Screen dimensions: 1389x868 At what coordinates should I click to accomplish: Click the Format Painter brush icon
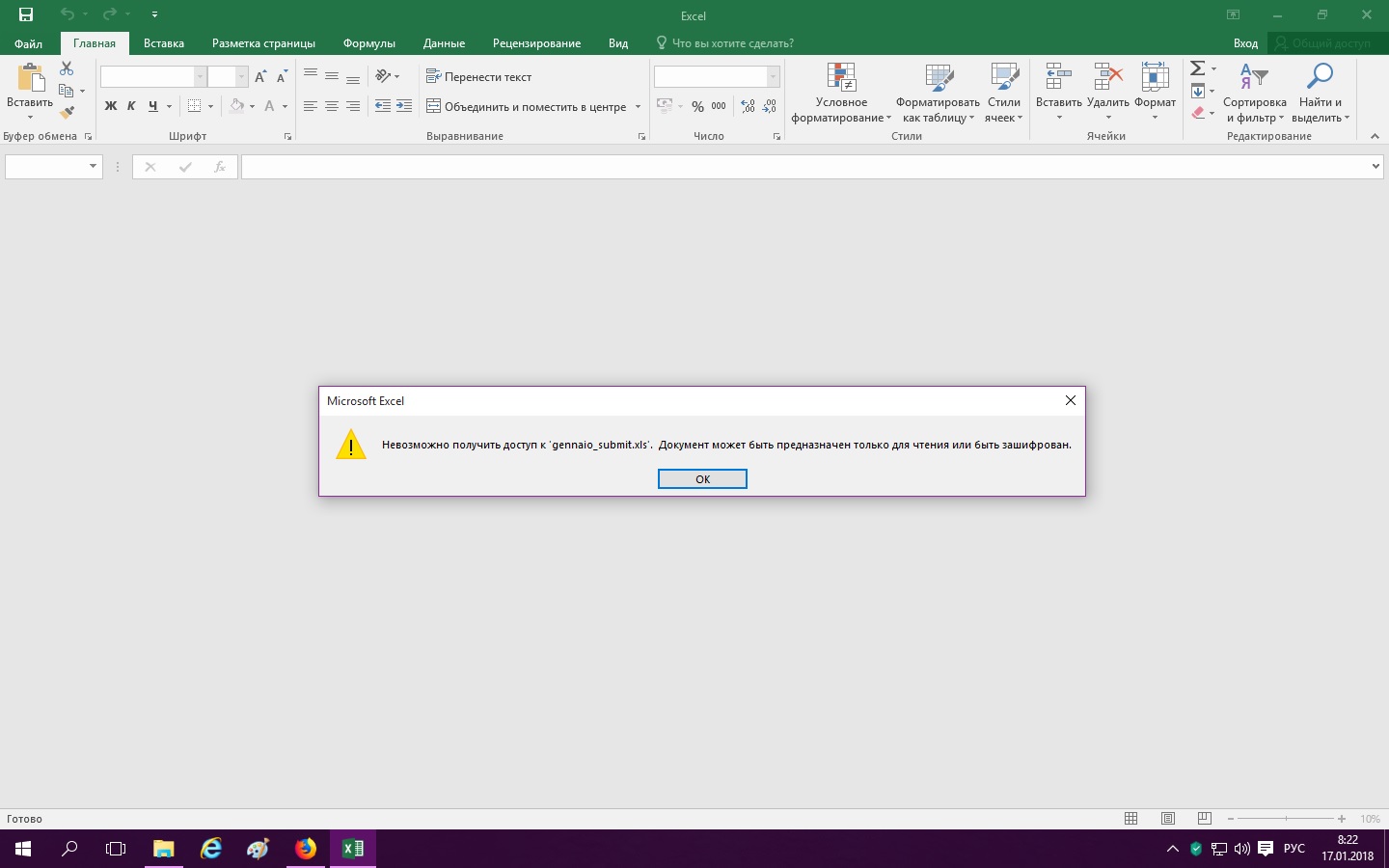pos(67,113)
